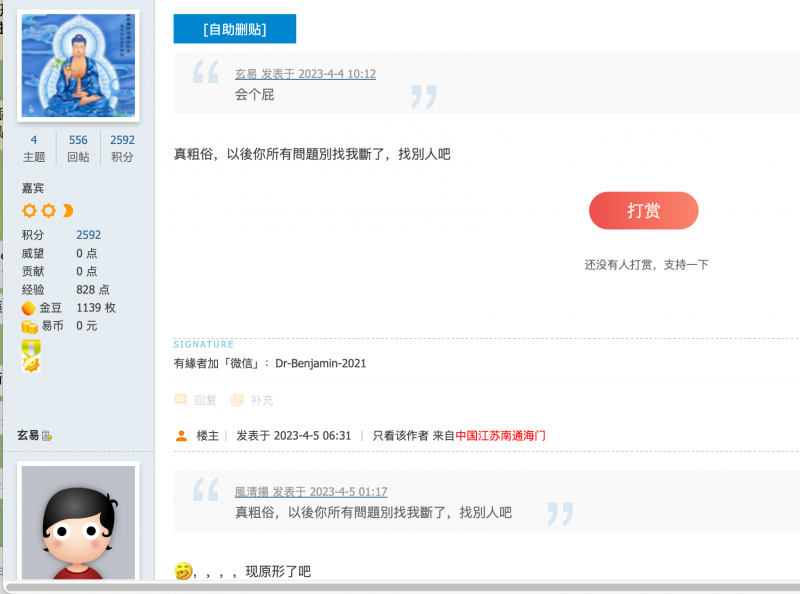Image resolution: width=800 pixels, height=594 pixels.
Task: Click the blue [自助删贴] button
Action: (235, 29)
